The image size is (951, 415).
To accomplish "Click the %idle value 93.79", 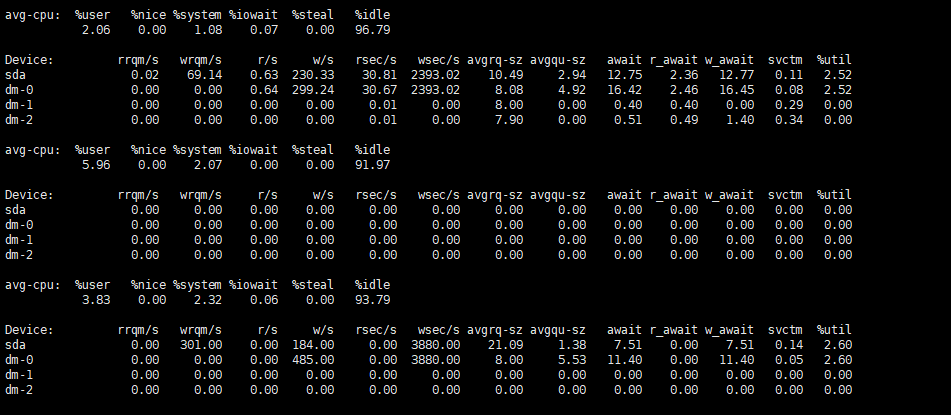I will coord(372,300).
